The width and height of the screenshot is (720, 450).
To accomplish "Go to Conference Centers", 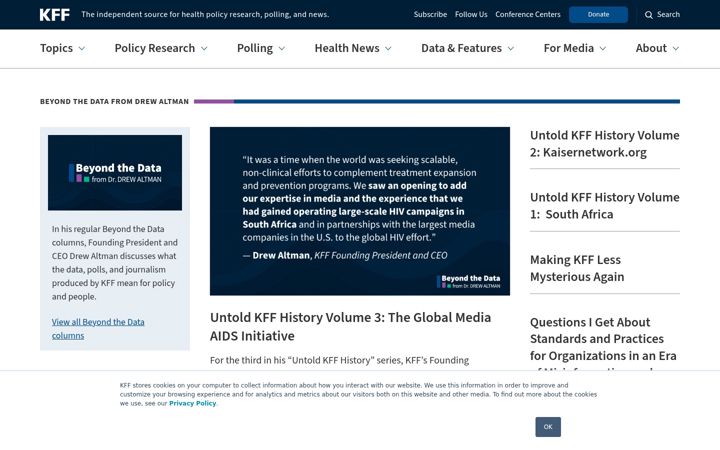I will [528, 14].
